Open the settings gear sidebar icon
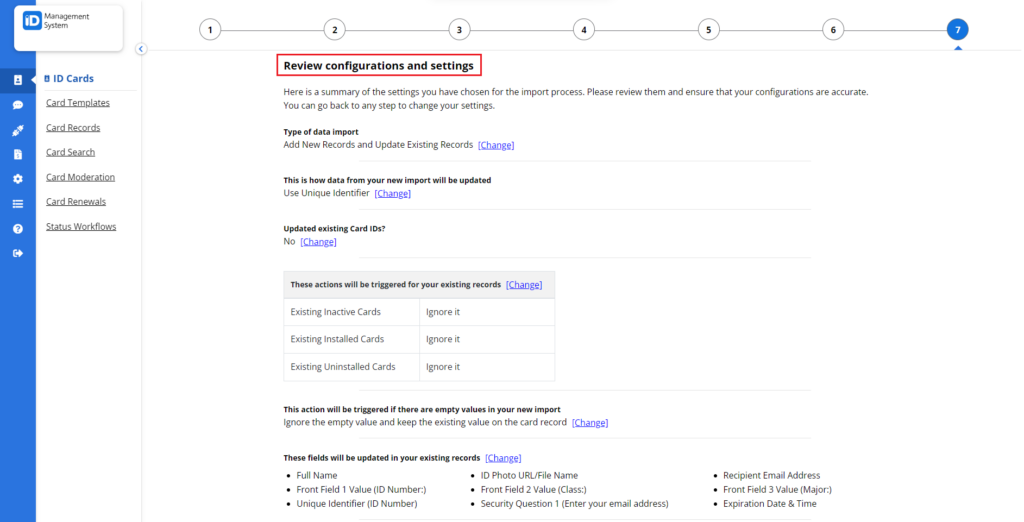 18,179
